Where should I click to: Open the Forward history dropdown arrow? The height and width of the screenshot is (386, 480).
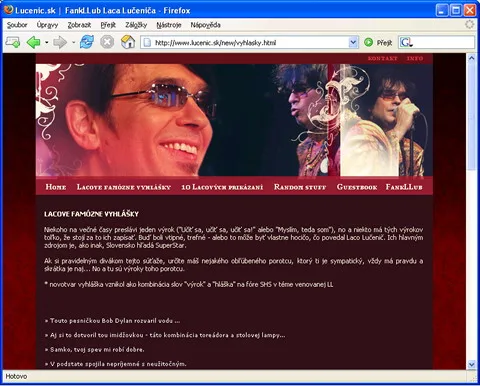tap(73, 43)
